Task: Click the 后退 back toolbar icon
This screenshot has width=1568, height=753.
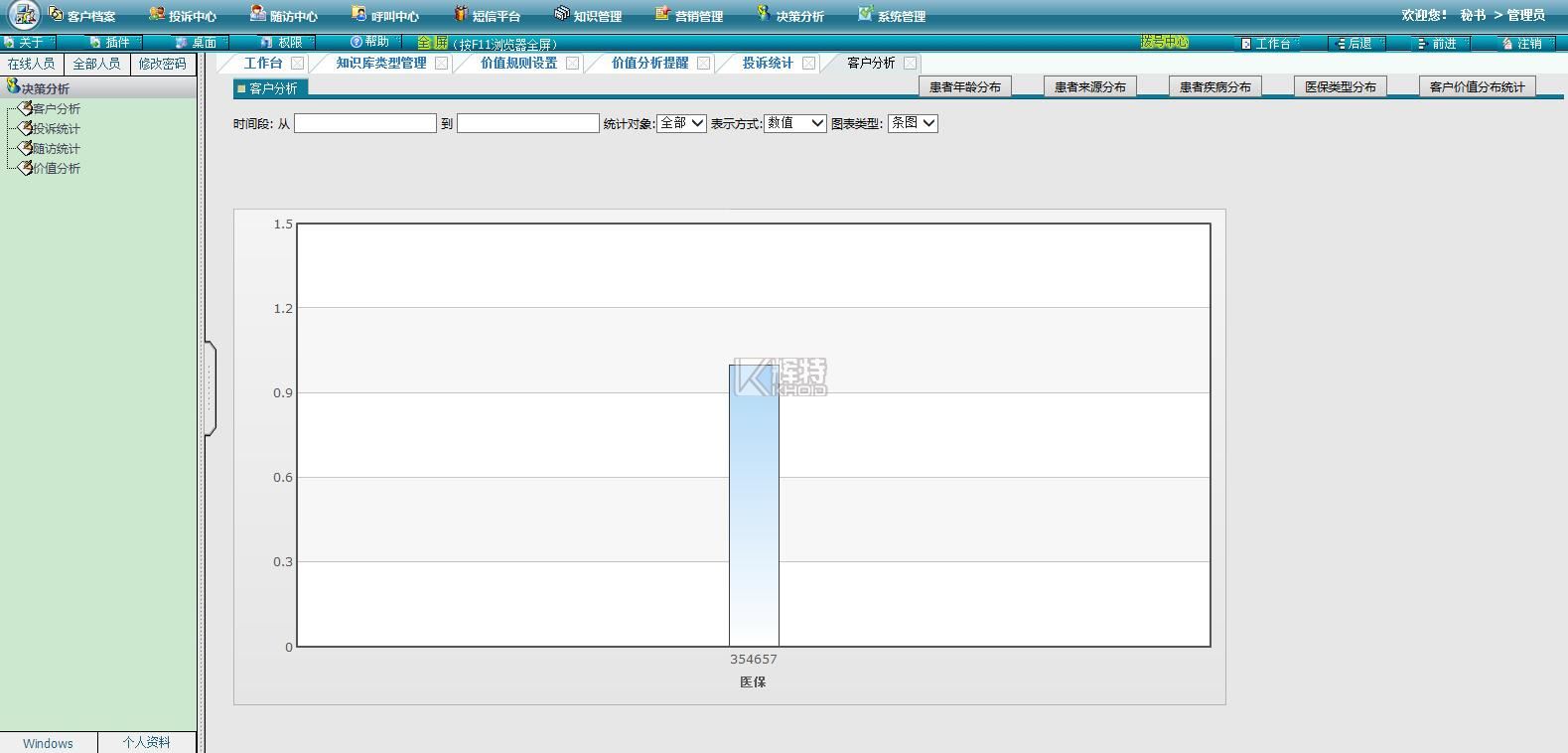Action: click(1342, 44)
